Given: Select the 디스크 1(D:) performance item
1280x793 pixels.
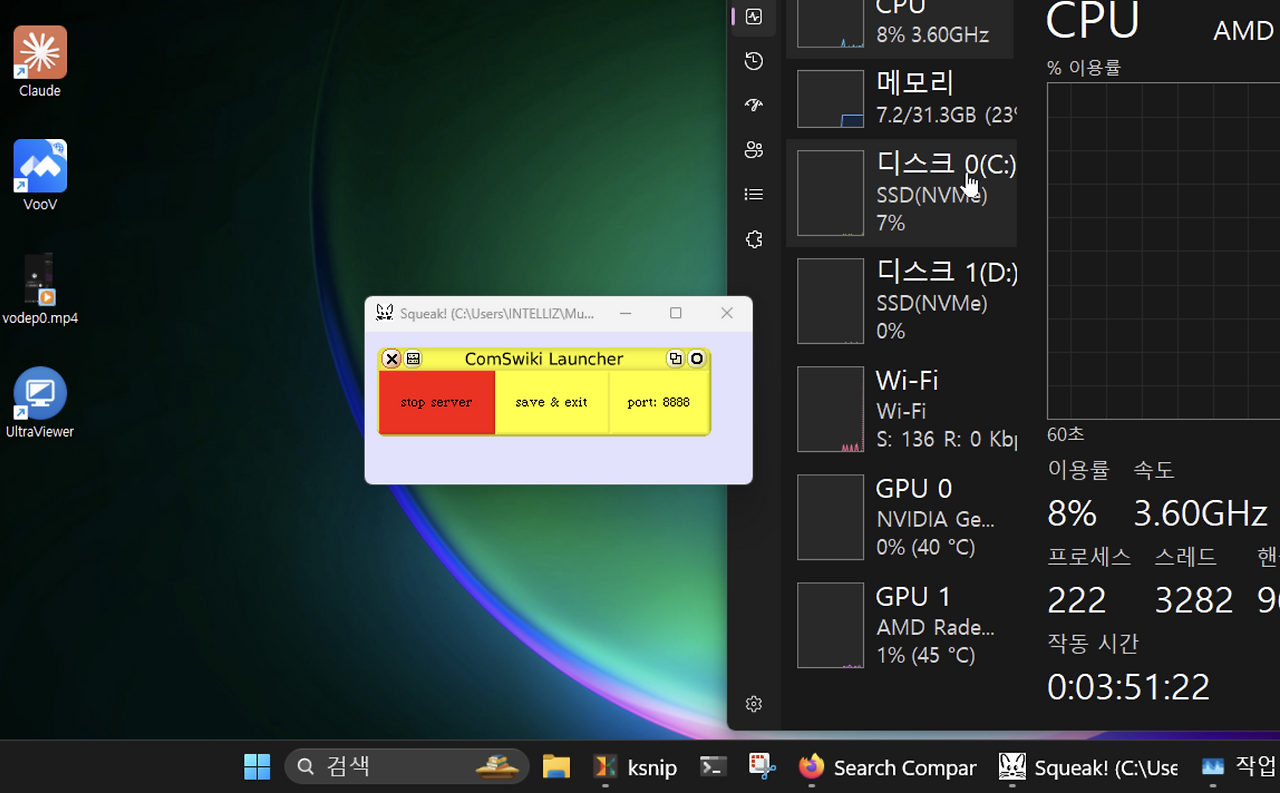Looking at the screenshot, I should (x=901, y=301).
